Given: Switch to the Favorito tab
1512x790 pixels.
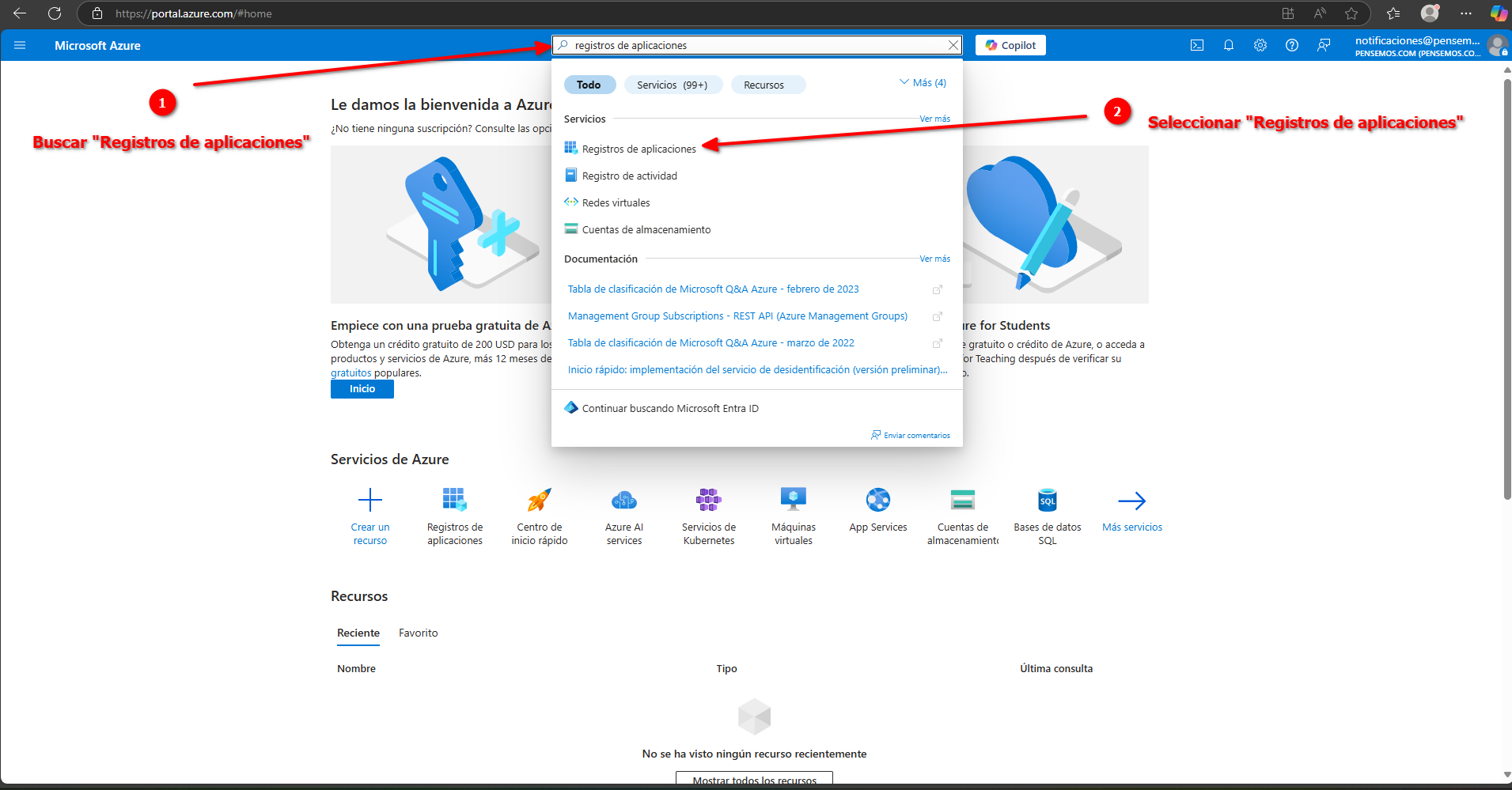Looking at the screenshot, I should (x=418, y=633).
